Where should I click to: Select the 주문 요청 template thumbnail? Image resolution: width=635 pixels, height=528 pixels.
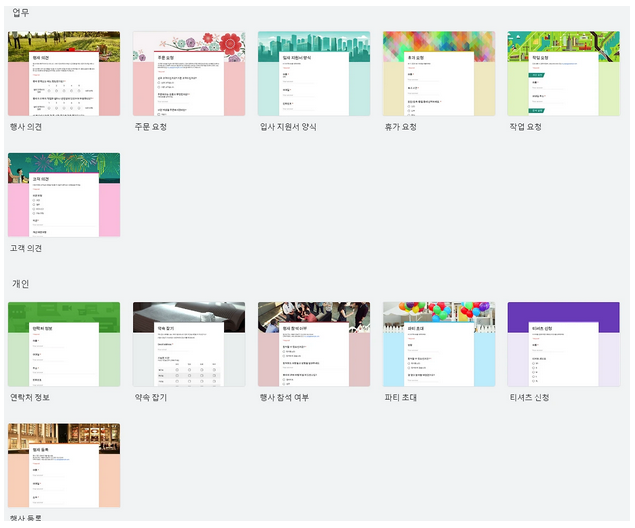click(x=188, y=73)
